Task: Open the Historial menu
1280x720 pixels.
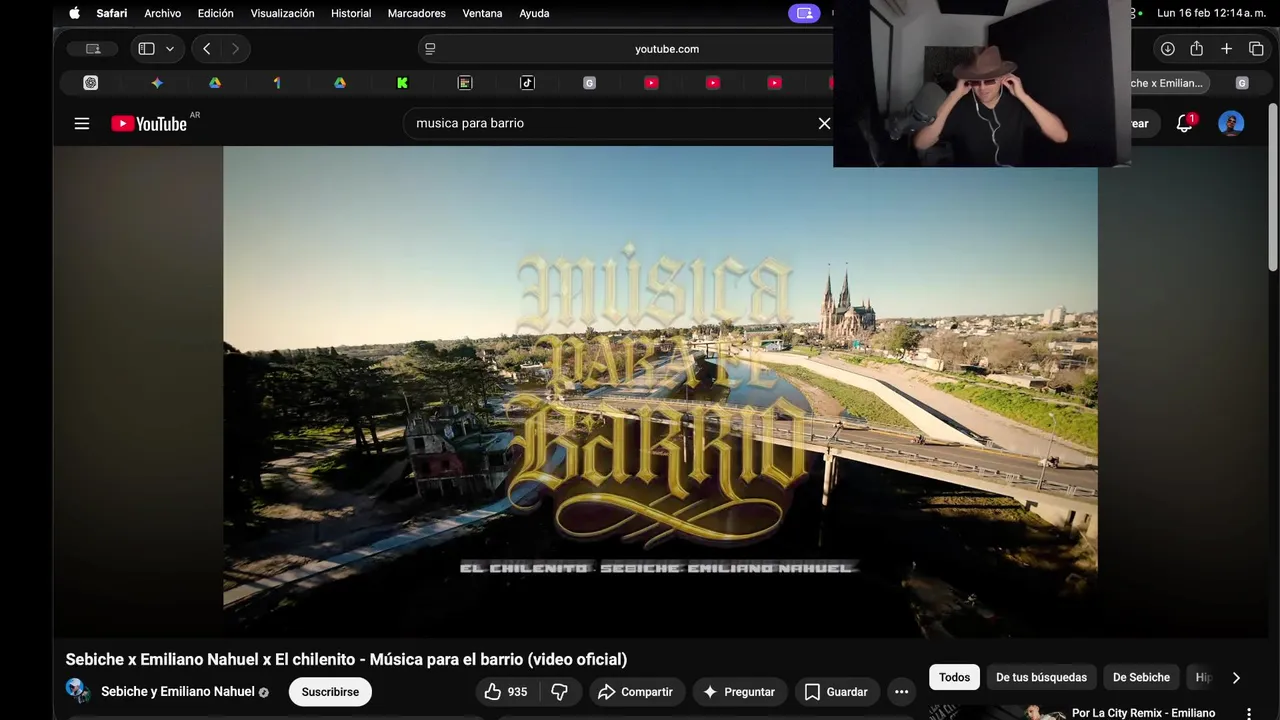Action: [351, 13]
